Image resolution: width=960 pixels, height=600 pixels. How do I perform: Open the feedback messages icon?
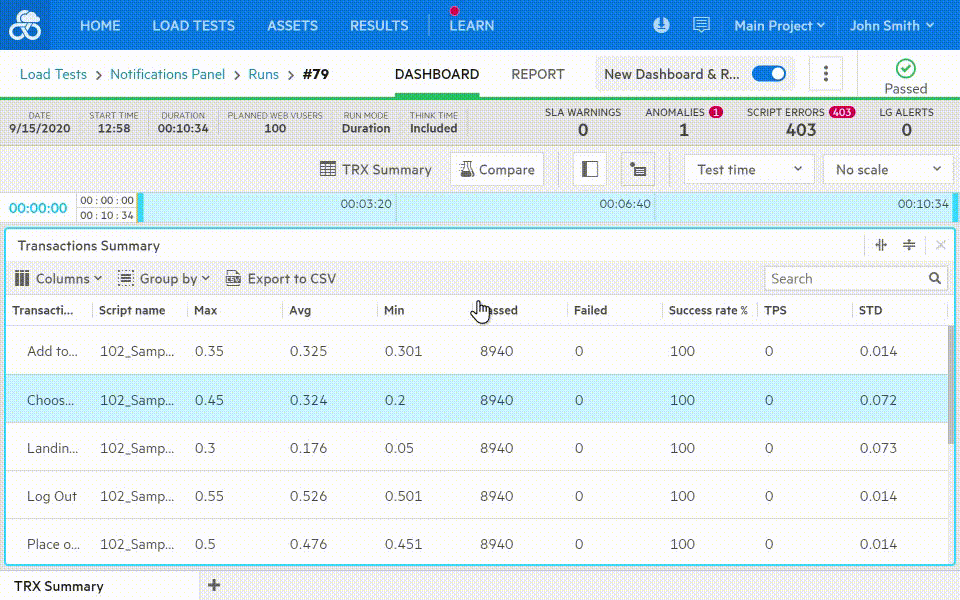(701, 26)
